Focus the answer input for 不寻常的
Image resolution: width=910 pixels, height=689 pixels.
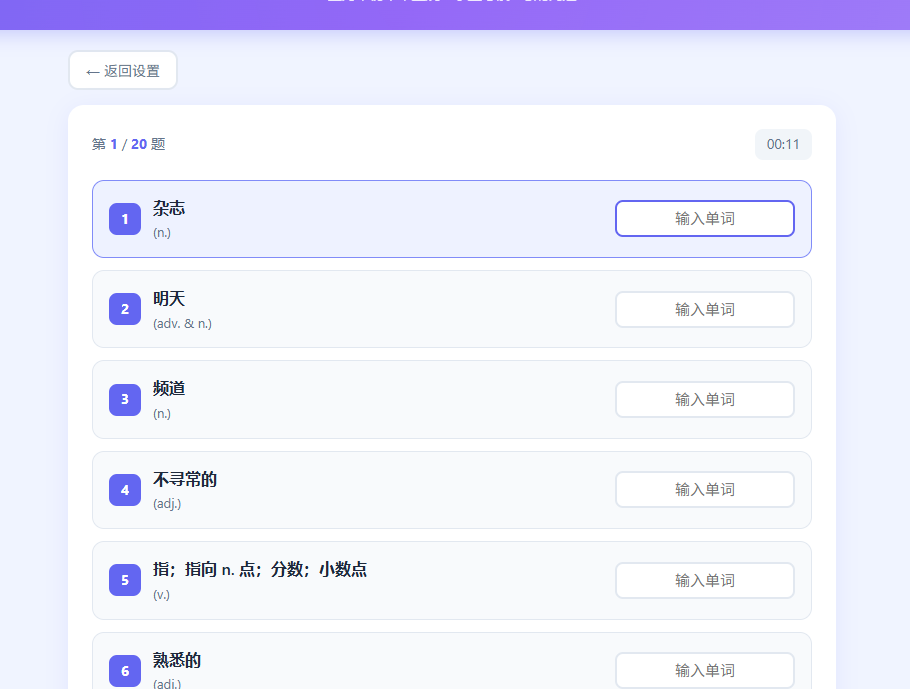tap(704, 490)
